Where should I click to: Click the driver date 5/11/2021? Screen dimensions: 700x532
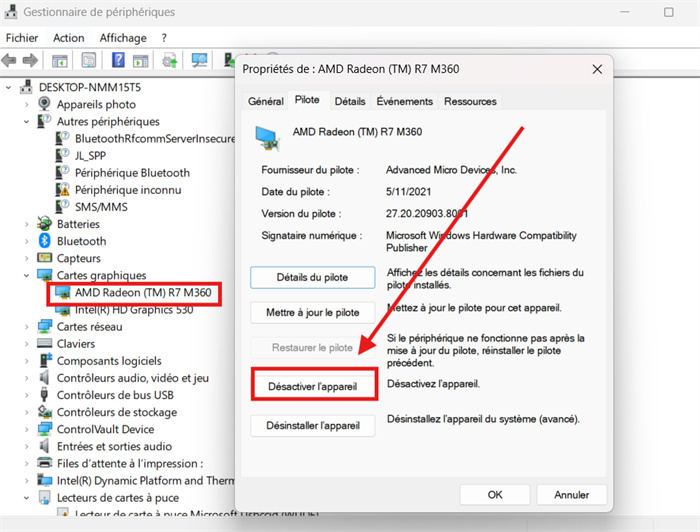tap(408, 192)
